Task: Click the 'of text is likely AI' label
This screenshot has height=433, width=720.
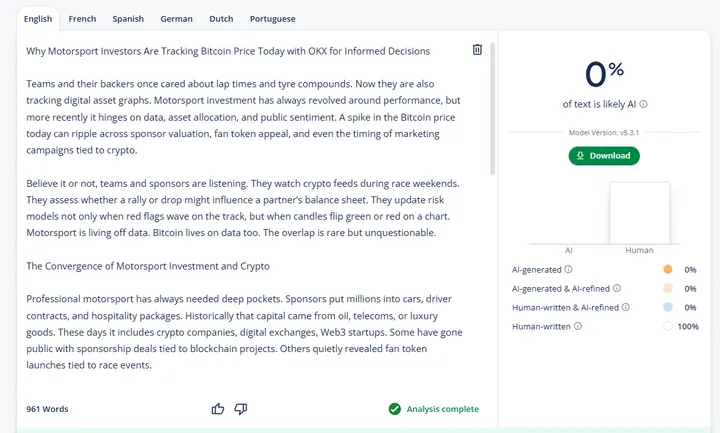Action: point(599,104)
